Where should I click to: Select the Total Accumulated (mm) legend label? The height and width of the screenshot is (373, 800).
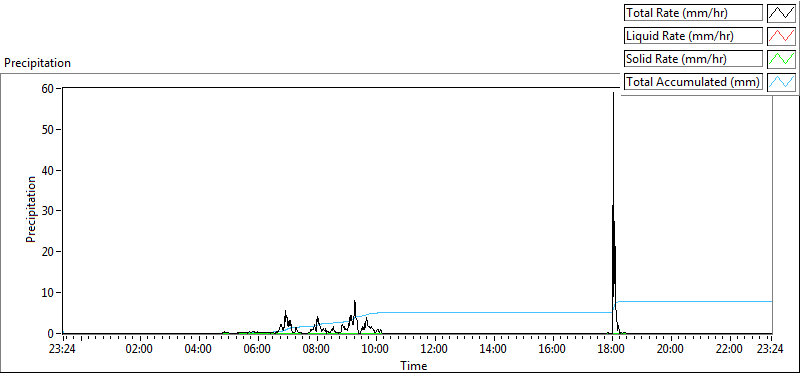[693, 82]
